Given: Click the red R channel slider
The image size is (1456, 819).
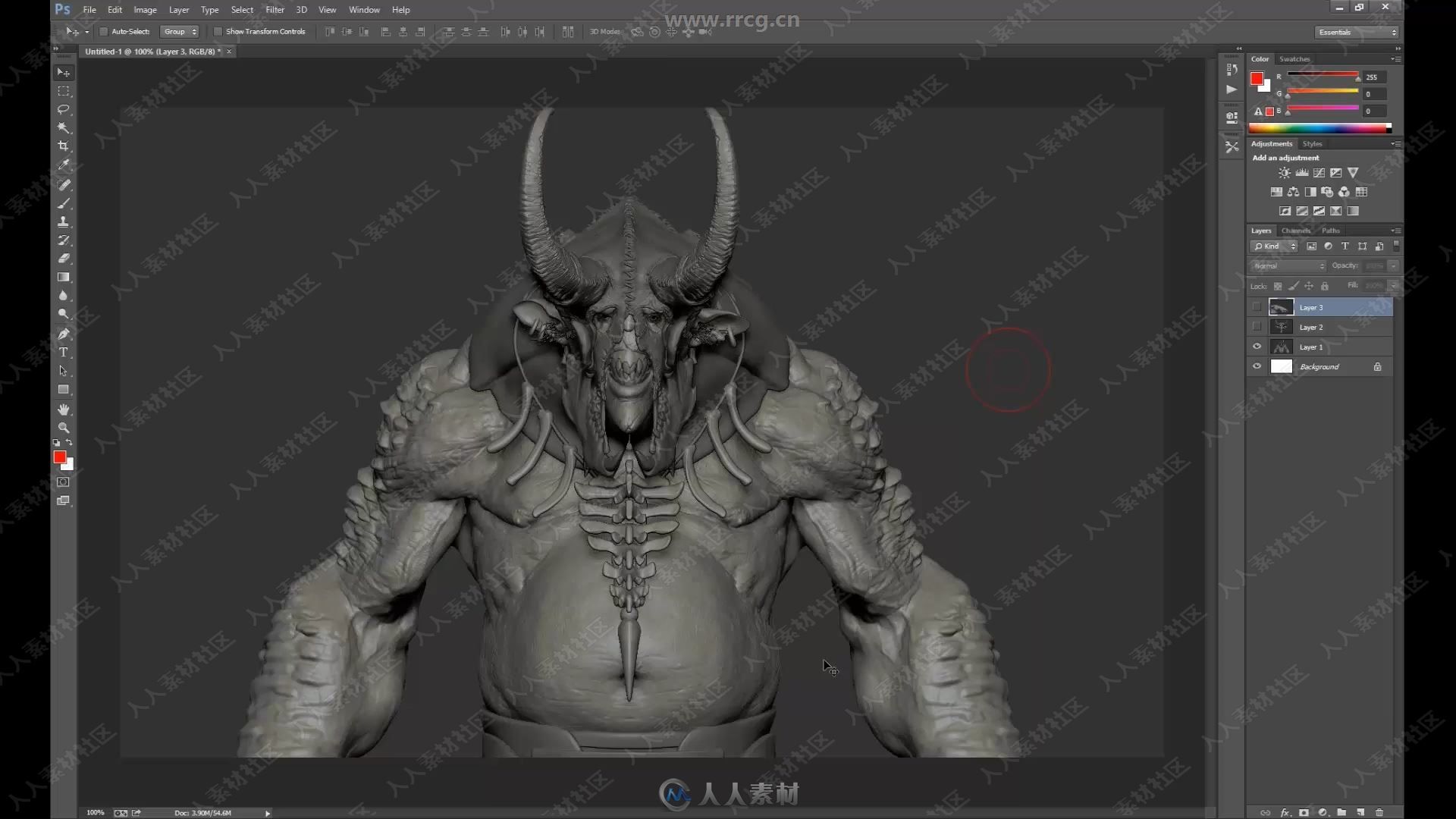Looking at the screenshot, I should point(1323,77).
